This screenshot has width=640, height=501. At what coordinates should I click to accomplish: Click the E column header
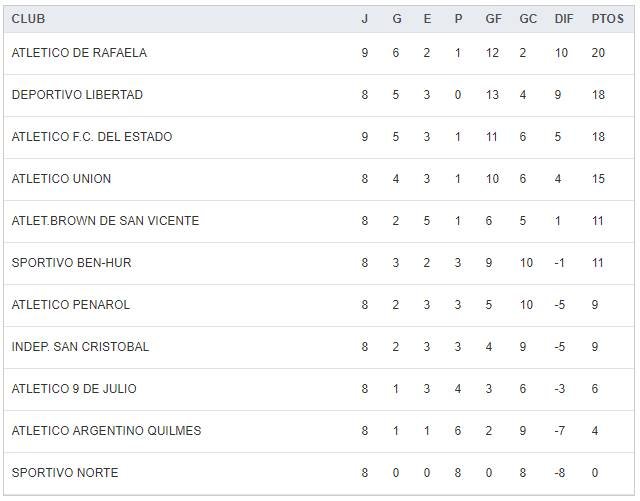[427, 19]
